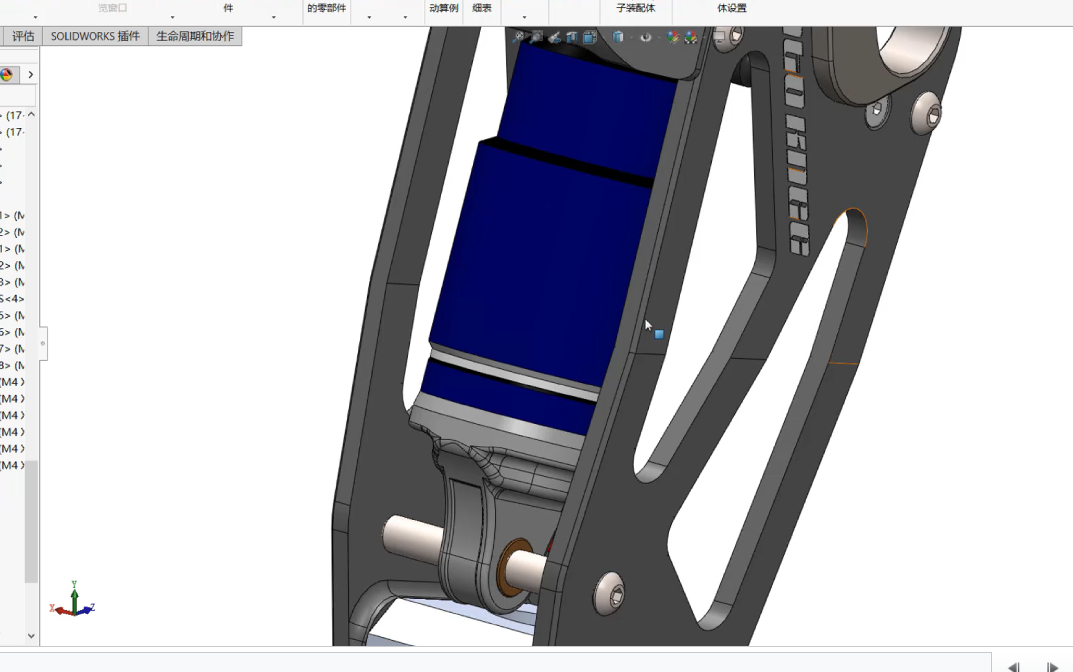The height and width of the screenshot is (672, 1073).
Task: Click the Zoom to Area magnifier icon
Action: coord(537,38)
